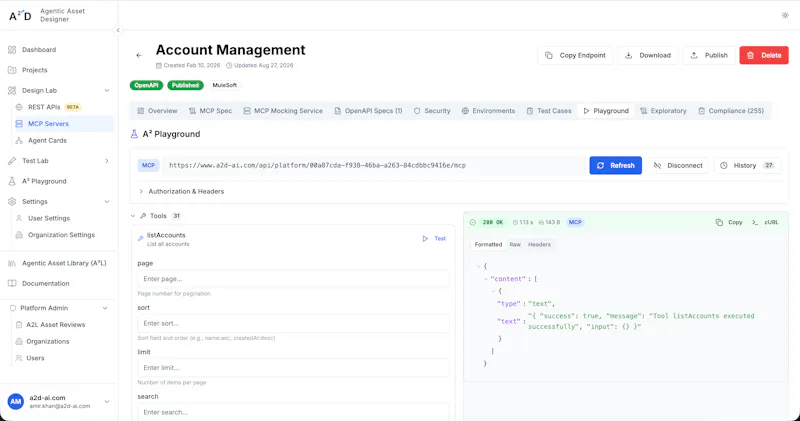Switch to the MCP Mocking Service tab
This screenshot has width=800, height=421.
point(283,111)
